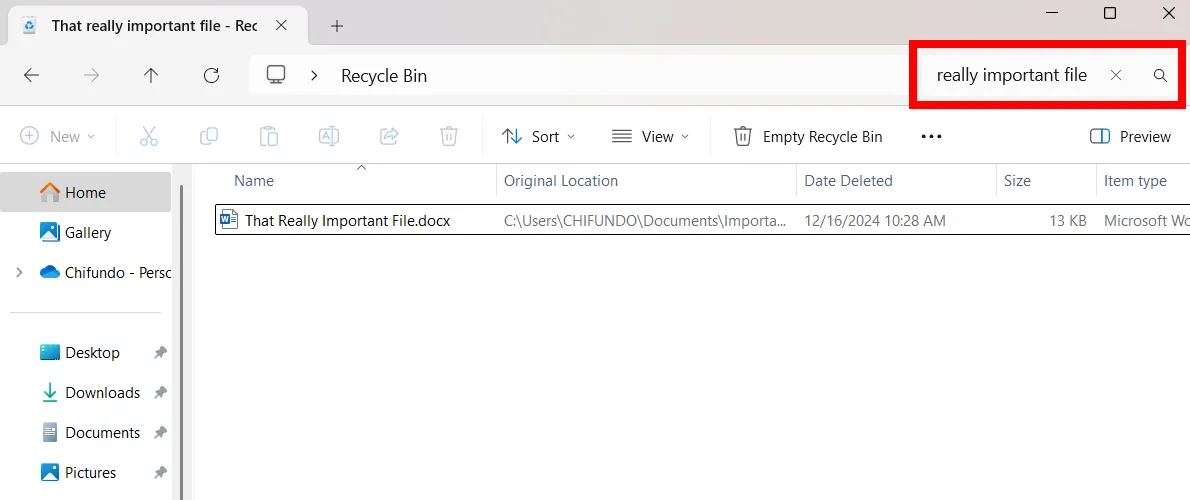1190x500 pixels.
Task: Sort by Original Location column header
Action: (561, 181)
